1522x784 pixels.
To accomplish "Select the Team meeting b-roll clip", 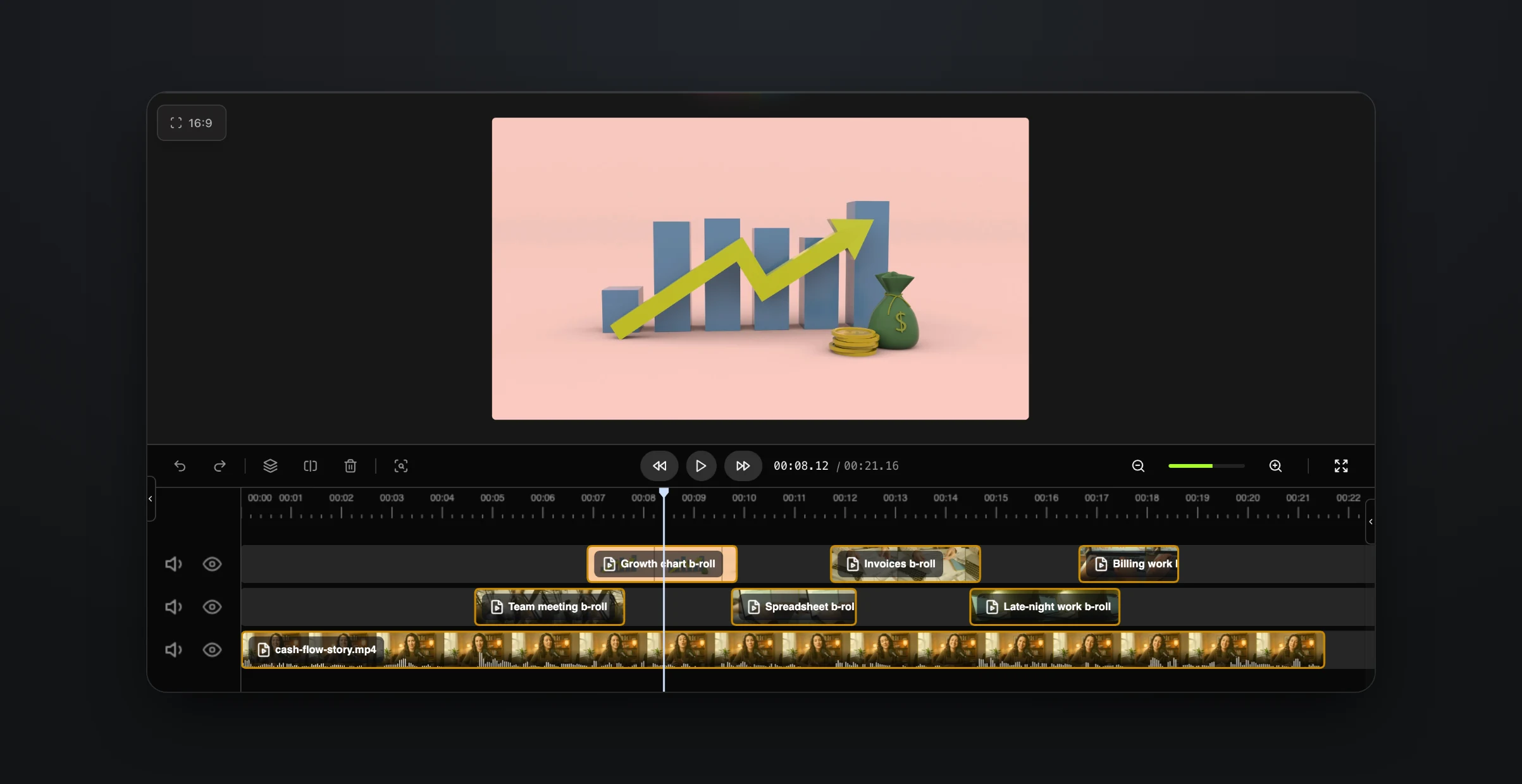I will click(550, 607).
